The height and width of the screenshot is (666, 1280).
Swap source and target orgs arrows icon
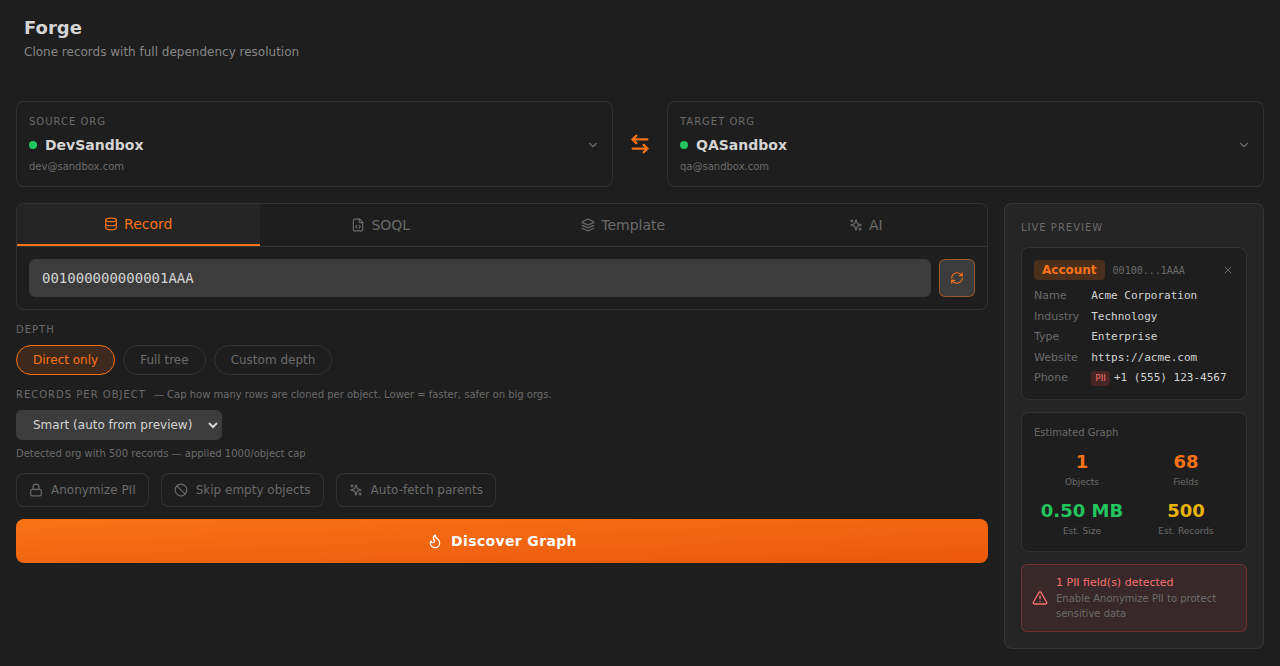pos(640,144)
